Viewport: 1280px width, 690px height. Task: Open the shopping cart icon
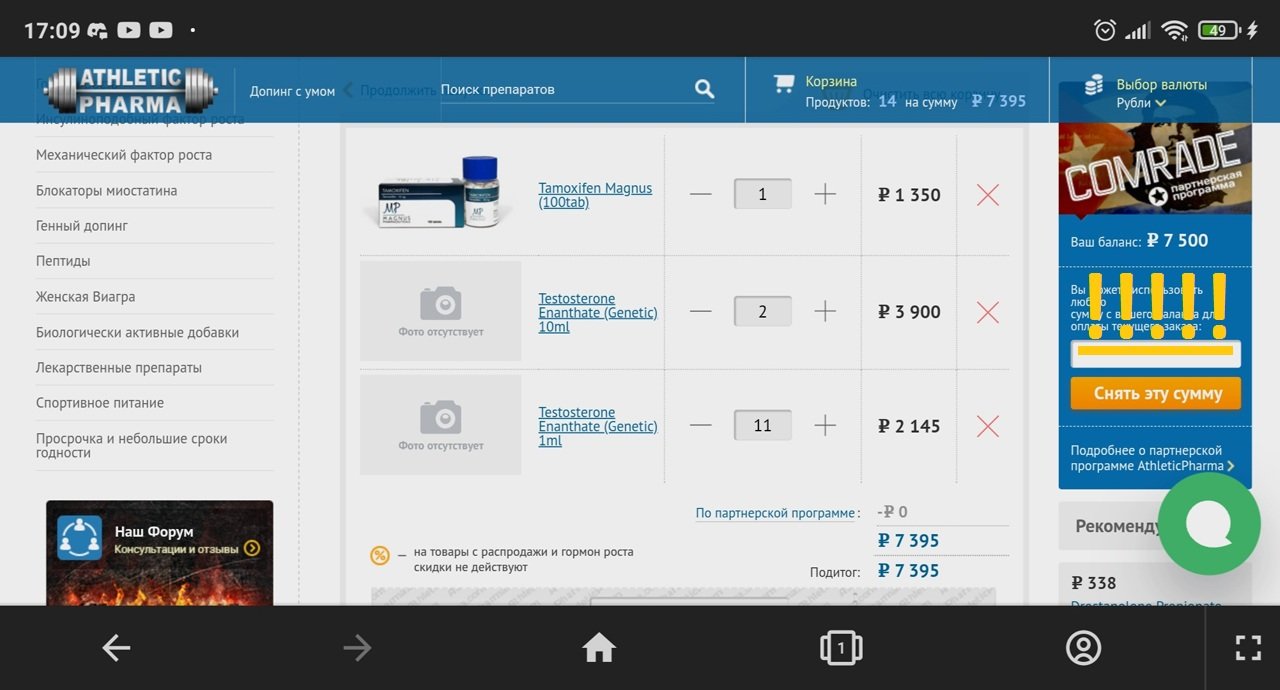tap(784, 85)
